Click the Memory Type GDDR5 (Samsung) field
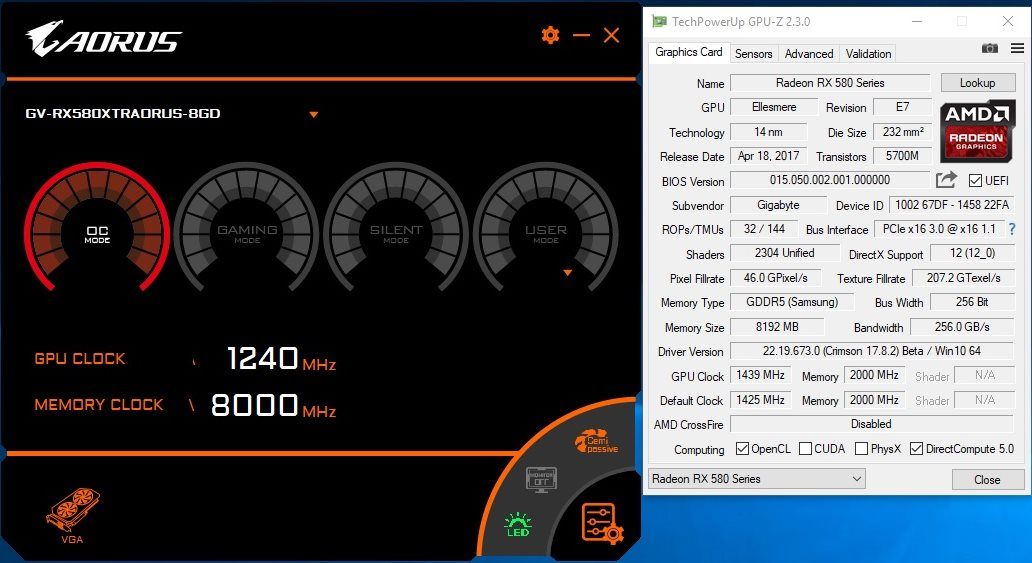This screenshot has height=563, width=1032. point(792,302)
